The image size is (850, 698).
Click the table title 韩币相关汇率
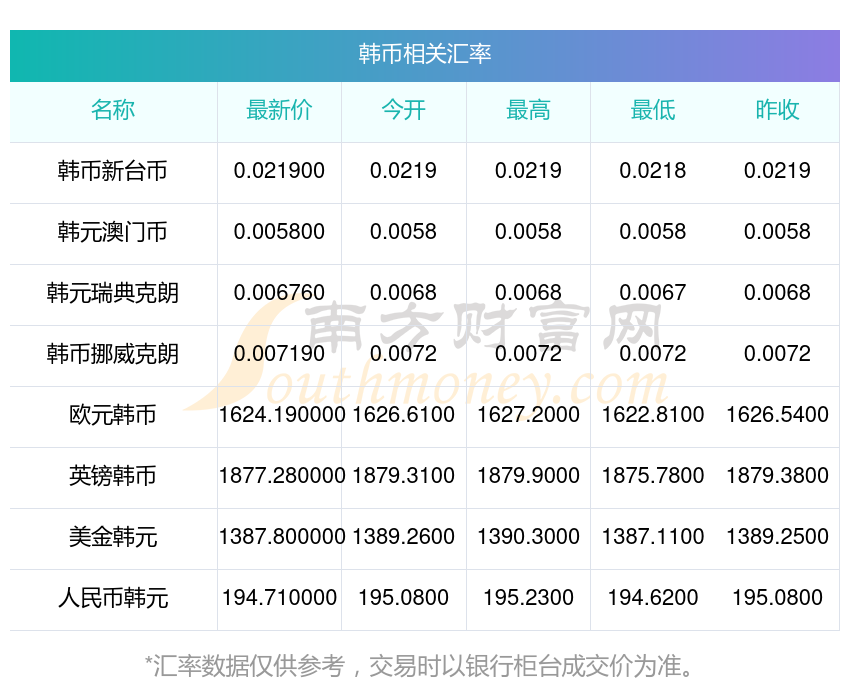tap(424, 54)
